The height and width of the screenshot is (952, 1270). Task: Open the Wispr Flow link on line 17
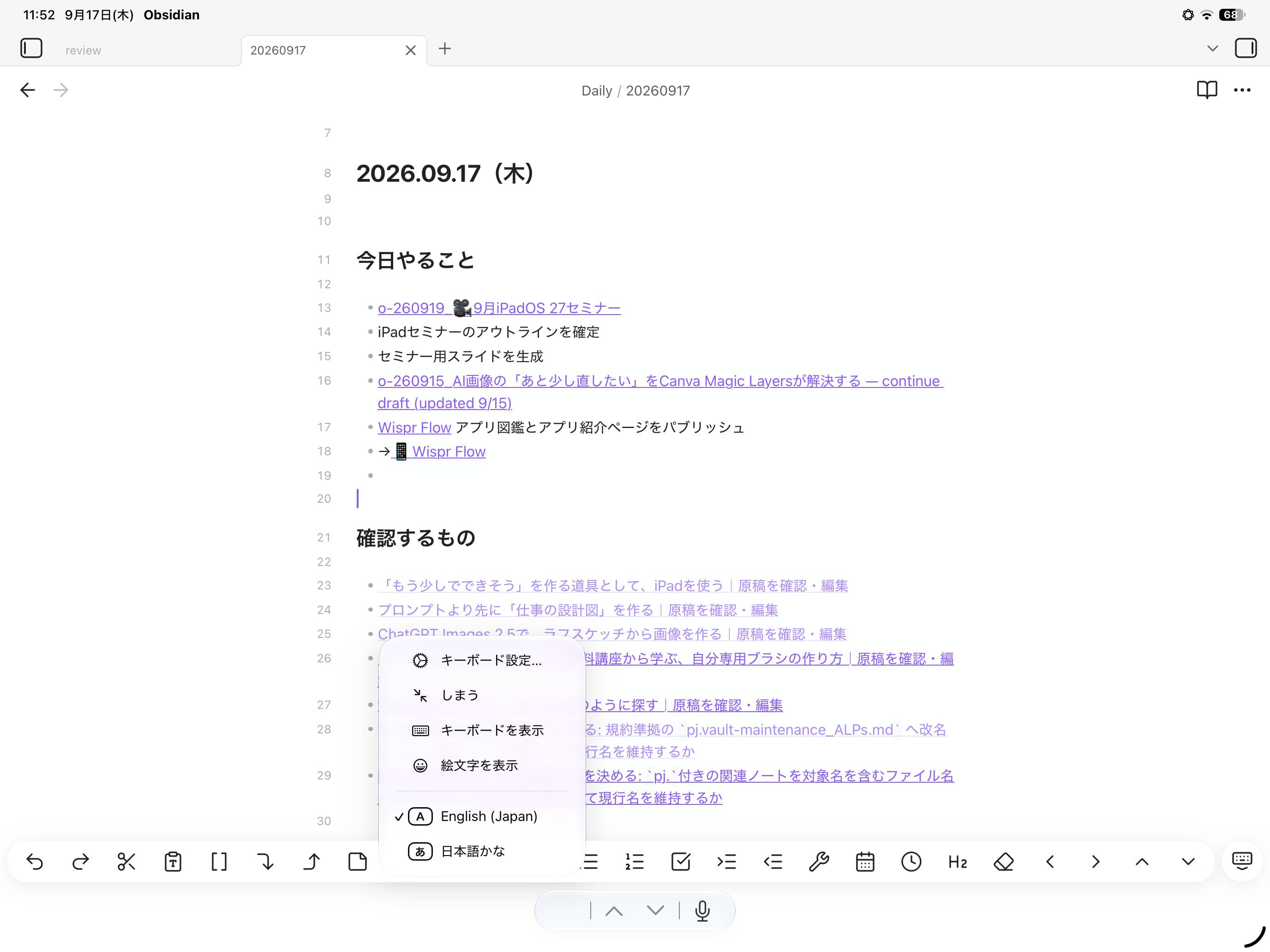[414, 428]
